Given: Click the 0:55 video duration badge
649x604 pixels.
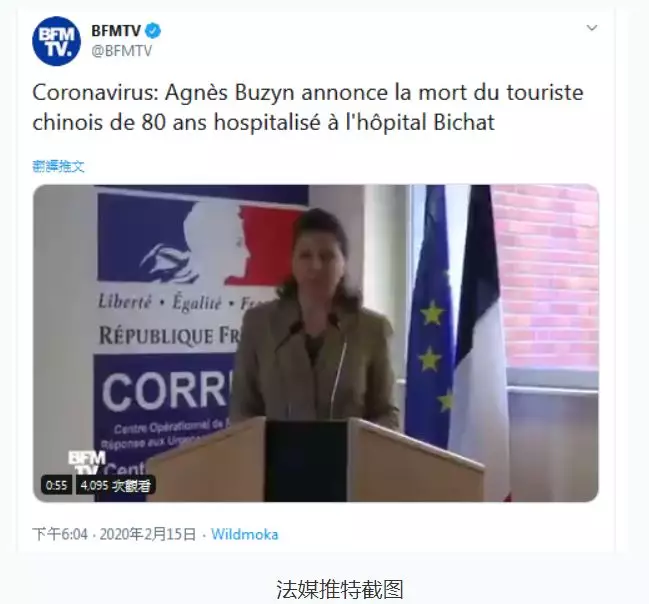Looking at the screenshot, I should (56, 485).
